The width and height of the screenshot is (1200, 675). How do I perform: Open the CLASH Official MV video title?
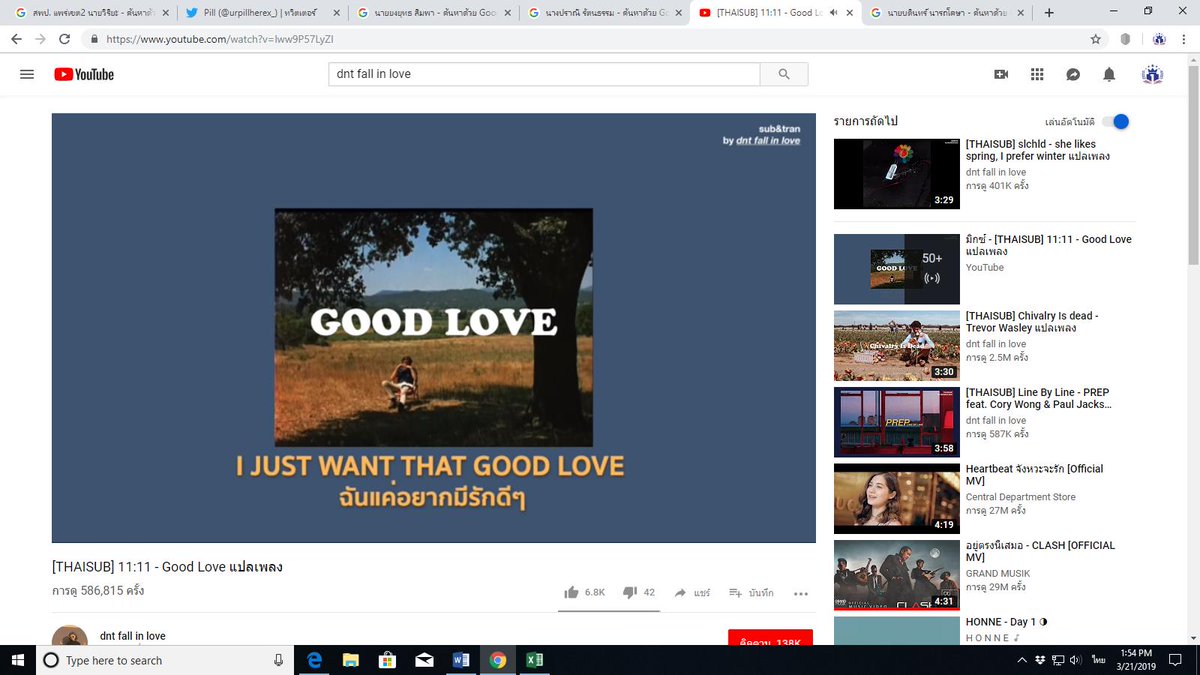pyautogui.click(x=1040, y=551)
